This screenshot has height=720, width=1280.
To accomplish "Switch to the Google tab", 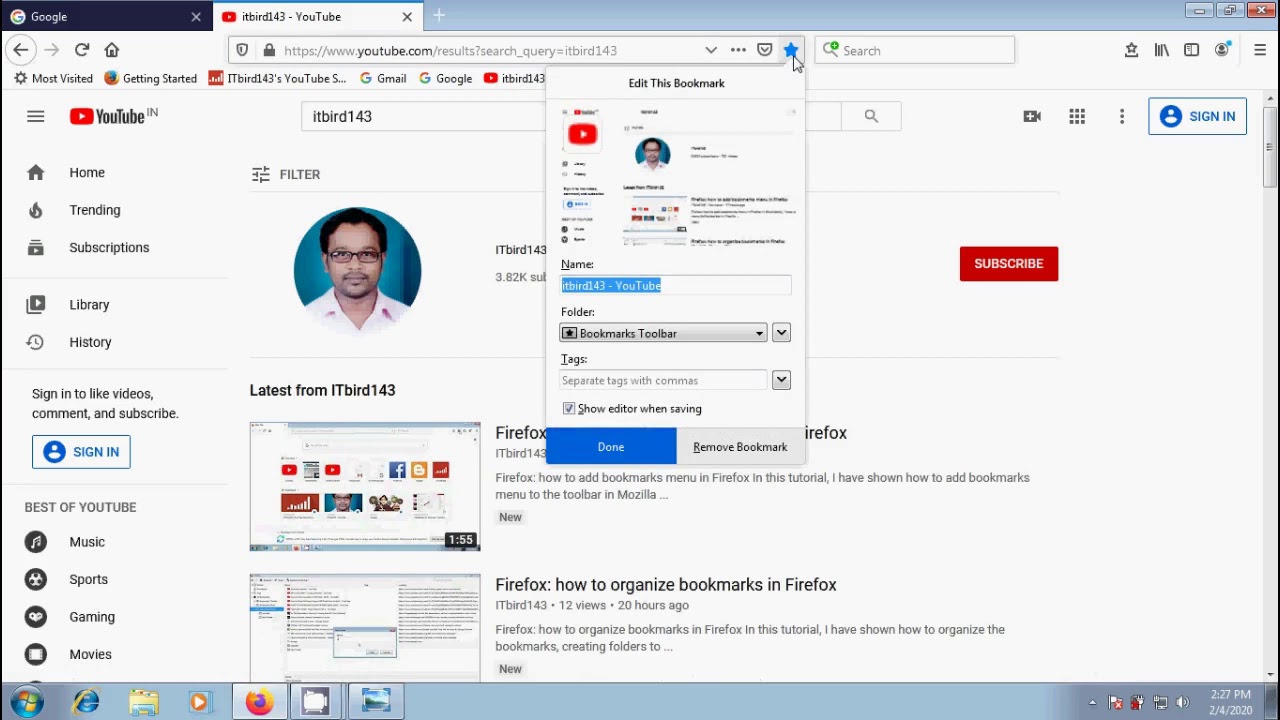I will pos(105,16).
